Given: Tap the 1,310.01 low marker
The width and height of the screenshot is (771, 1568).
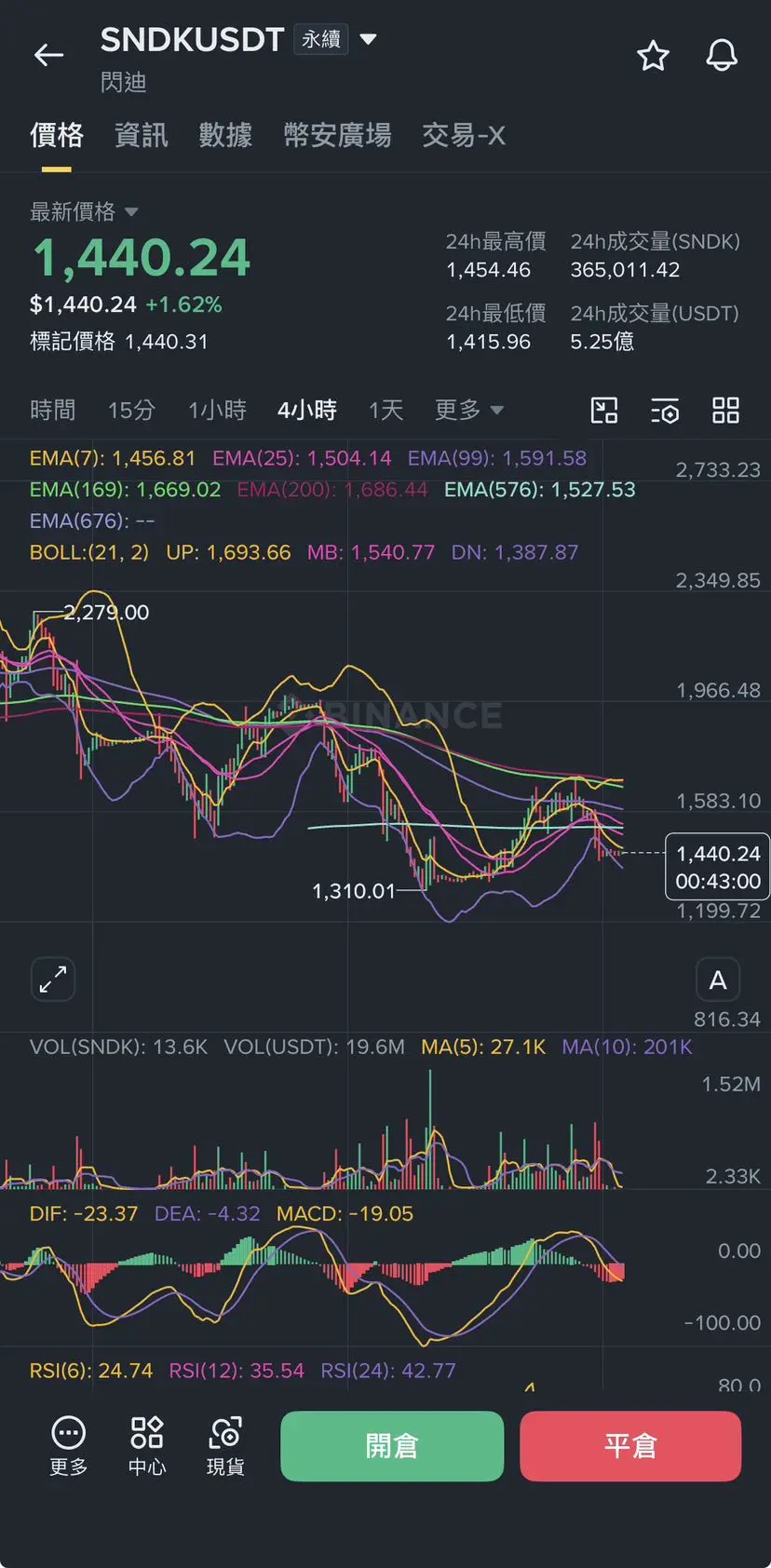Looking at the screenshot, I should click(354, 891).
